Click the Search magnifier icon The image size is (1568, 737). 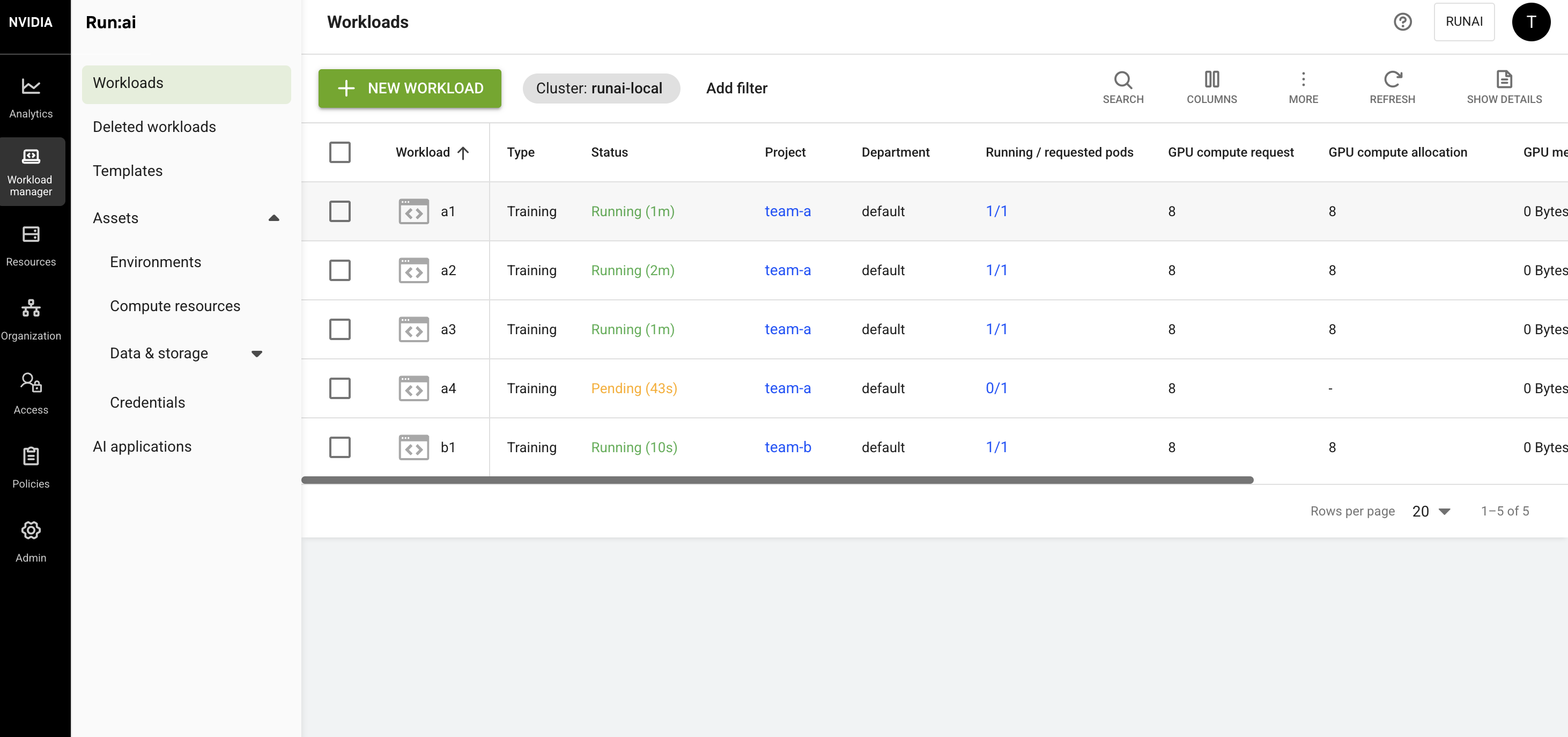1122,80
